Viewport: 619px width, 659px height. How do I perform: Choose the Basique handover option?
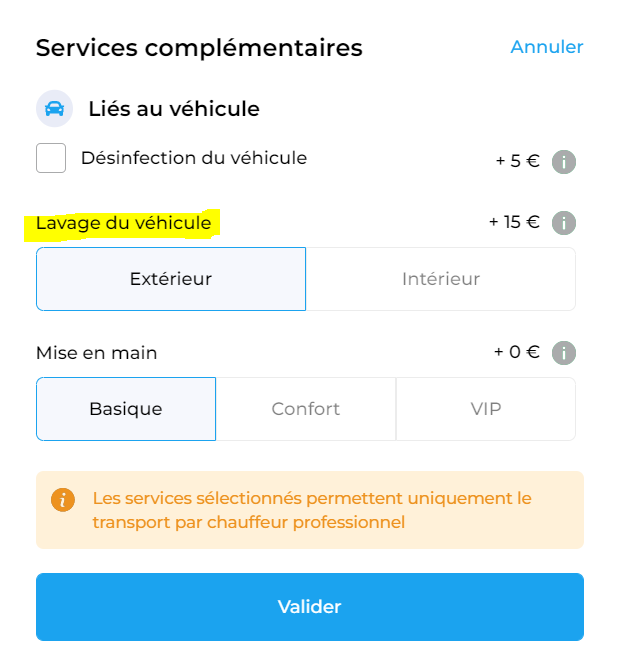pos(126,409)
